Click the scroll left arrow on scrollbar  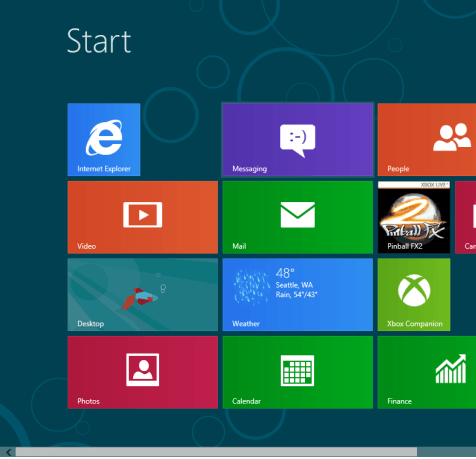[8, 452]
